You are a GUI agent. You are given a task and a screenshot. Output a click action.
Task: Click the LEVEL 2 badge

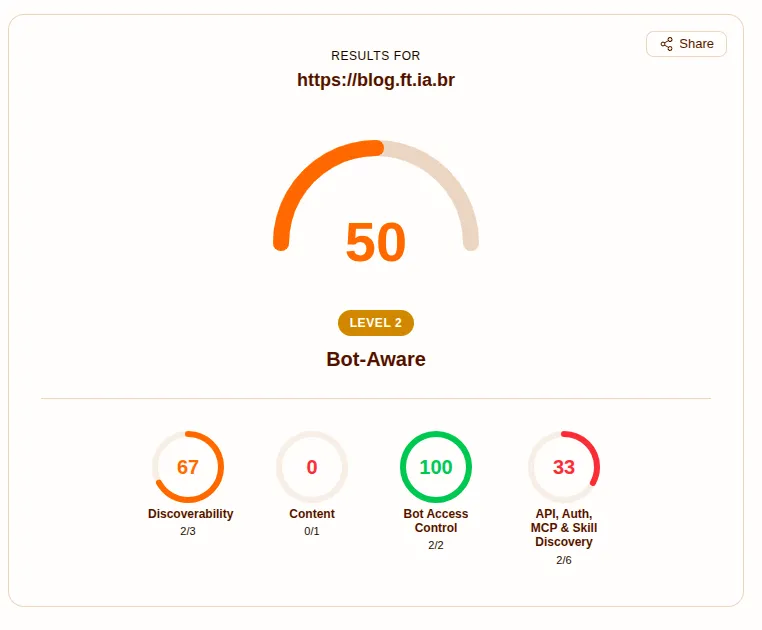coord(376,323)
